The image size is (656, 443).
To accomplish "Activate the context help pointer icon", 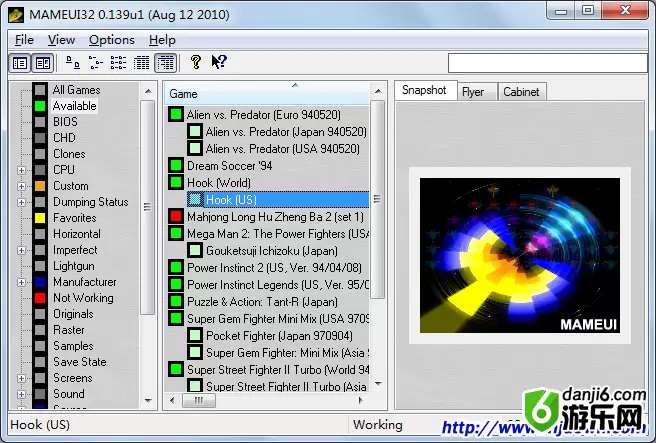I will click(219, 62).
